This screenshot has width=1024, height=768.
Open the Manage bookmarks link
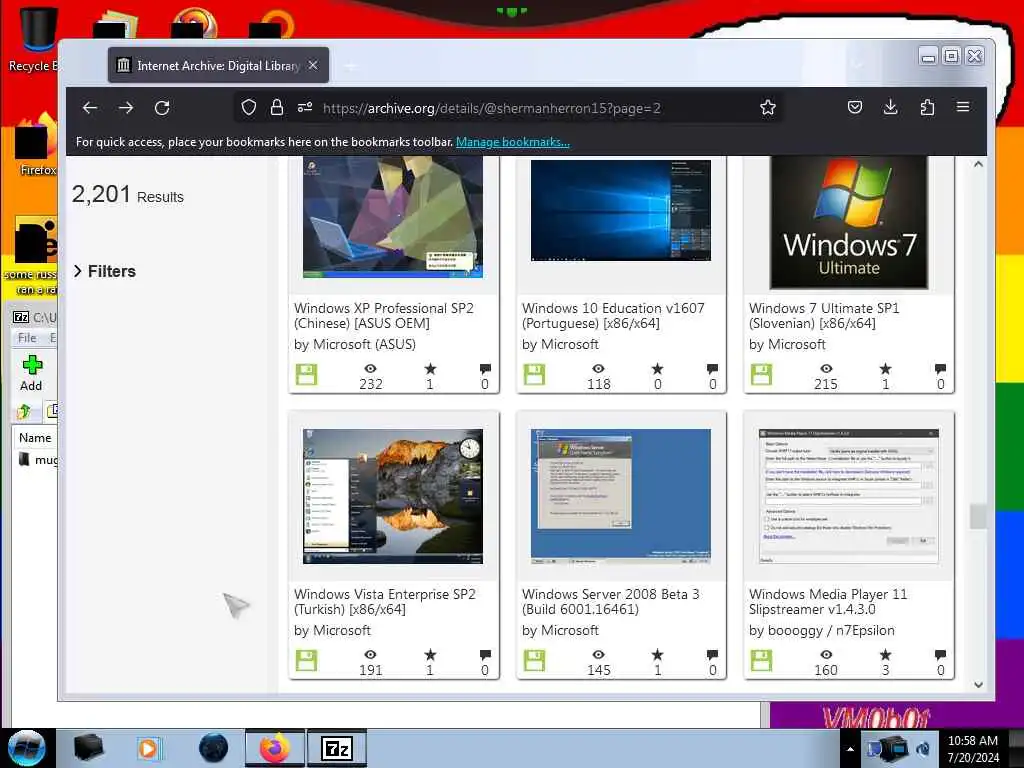(513, 142)
